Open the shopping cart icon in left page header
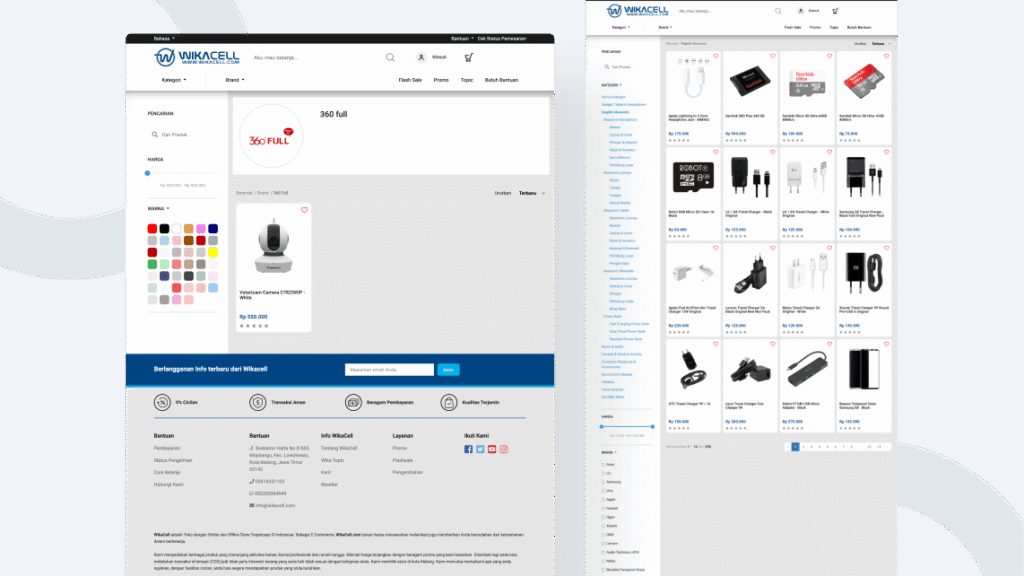This screenshot has width=1024, height=576. (x=469, y=57)
